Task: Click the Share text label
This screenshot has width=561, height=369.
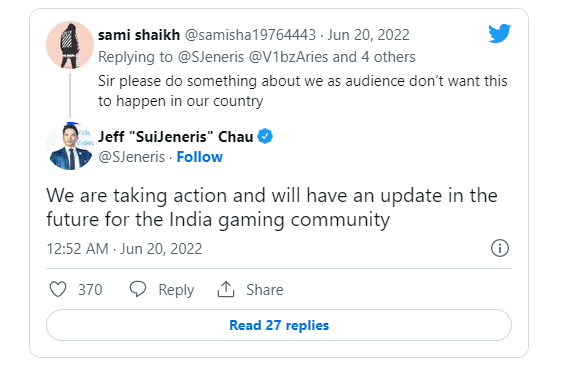Action: pyautogui.click(x=264, y=290)
